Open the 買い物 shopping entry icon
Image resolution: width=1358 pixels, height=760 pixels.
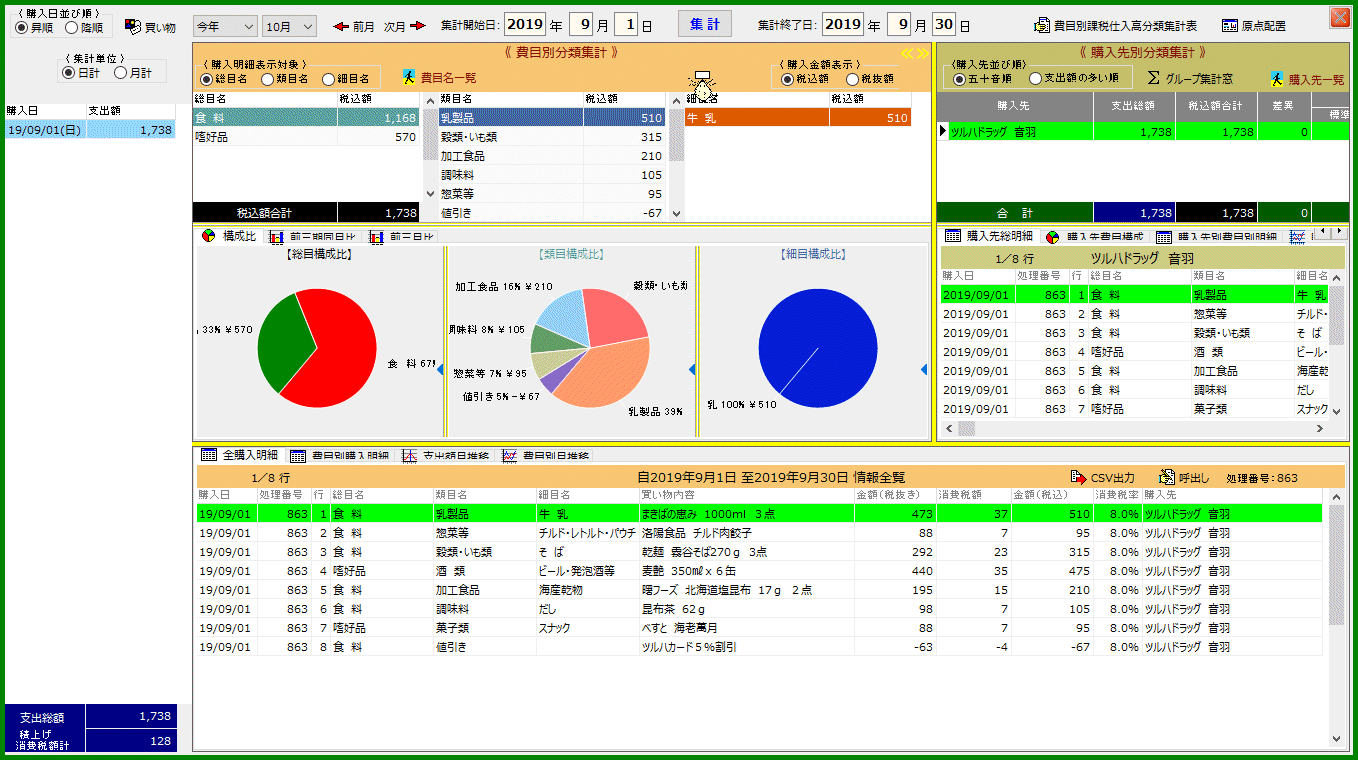133,27
